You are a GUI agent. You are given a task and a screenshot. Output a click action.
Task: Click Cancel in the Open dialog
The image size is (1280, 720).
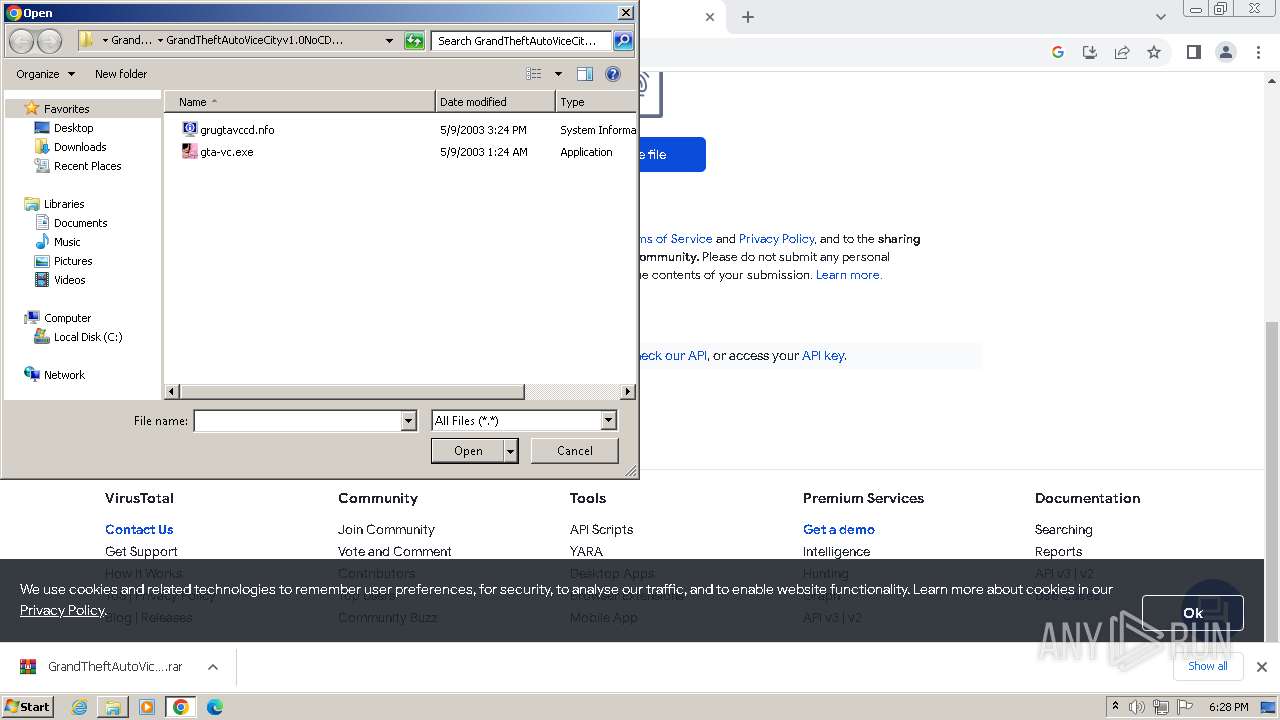pyautogui.click(x=575, y=451)
